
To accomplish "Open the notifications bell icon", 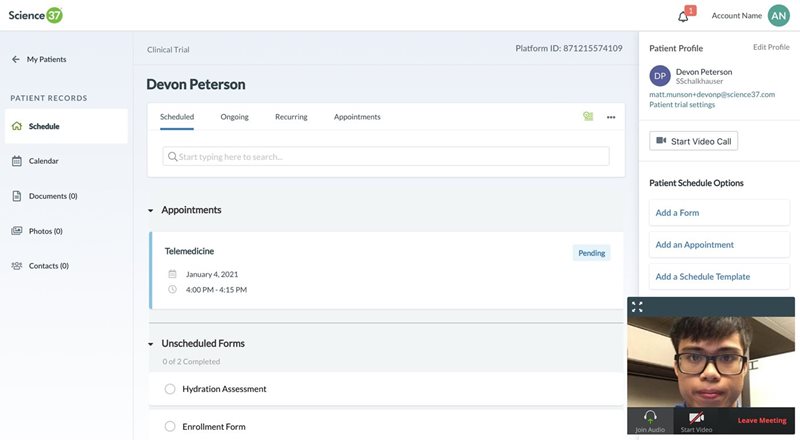I will (x=684, y=16).
